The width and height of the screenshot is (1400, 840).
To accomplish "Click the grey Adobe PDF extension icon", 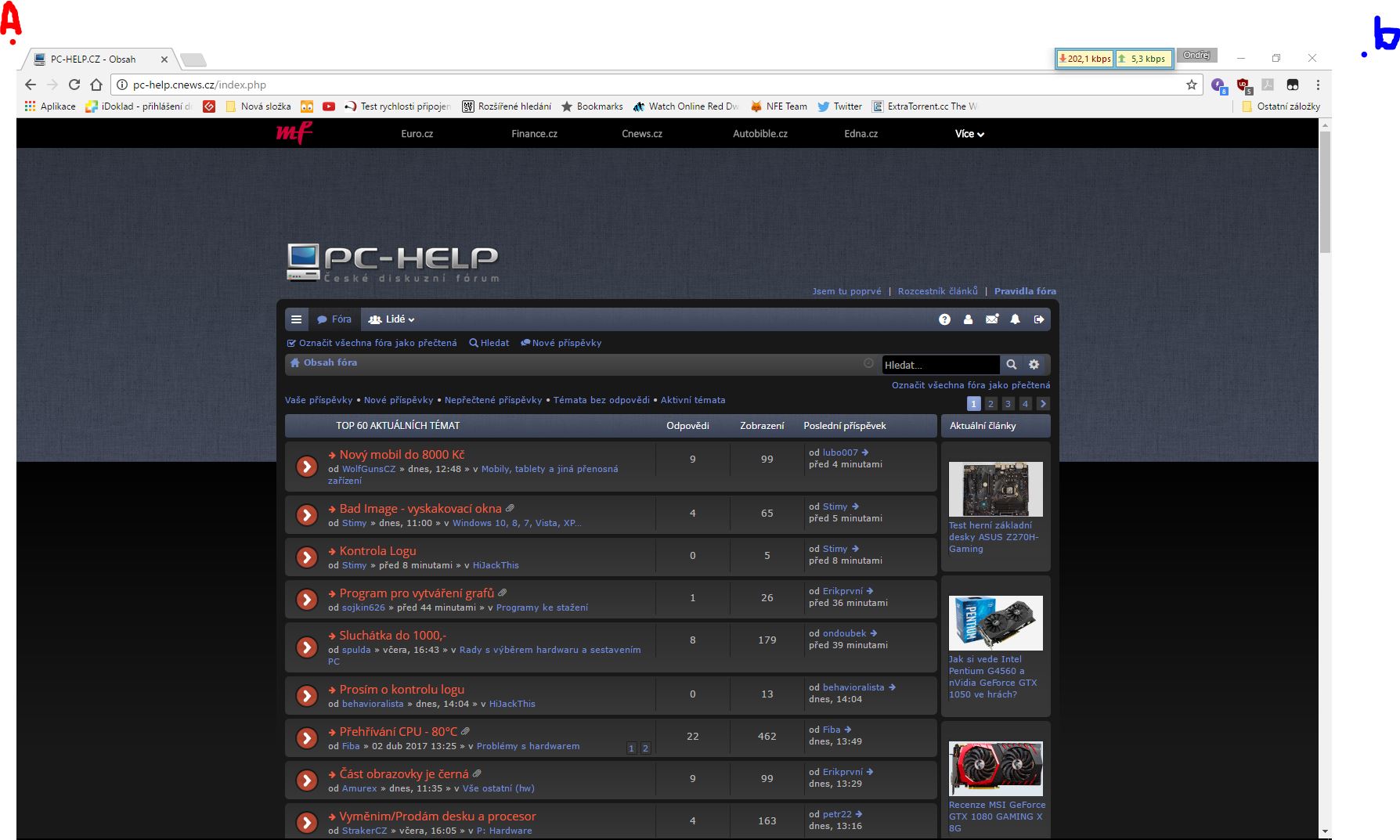I will click(x=1268, y=85).
